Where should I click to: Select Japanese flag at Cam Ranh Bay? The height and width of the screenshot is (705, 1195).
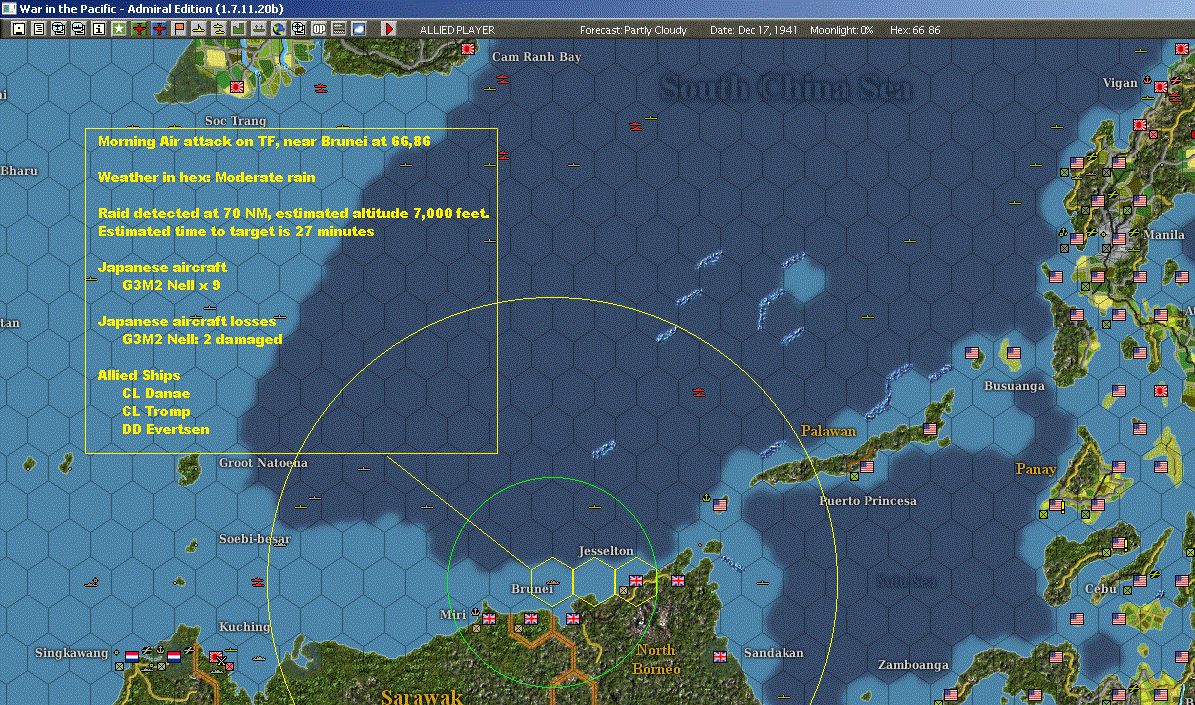[x=468, y=49]
